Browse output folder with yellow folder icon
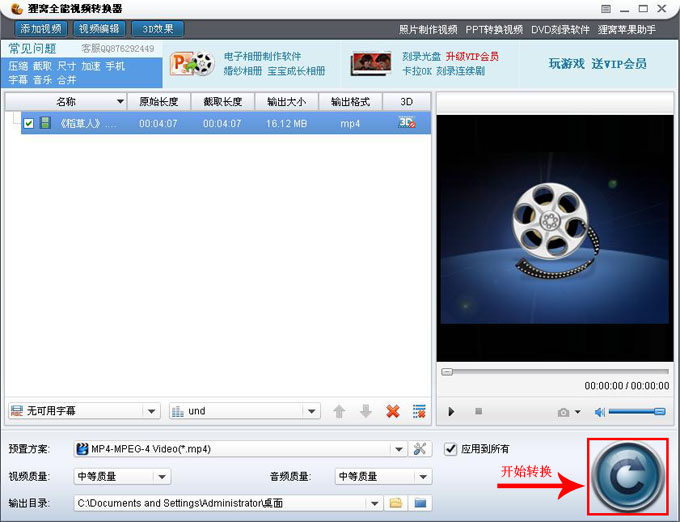The image size is (680, 522). (396, 503)
